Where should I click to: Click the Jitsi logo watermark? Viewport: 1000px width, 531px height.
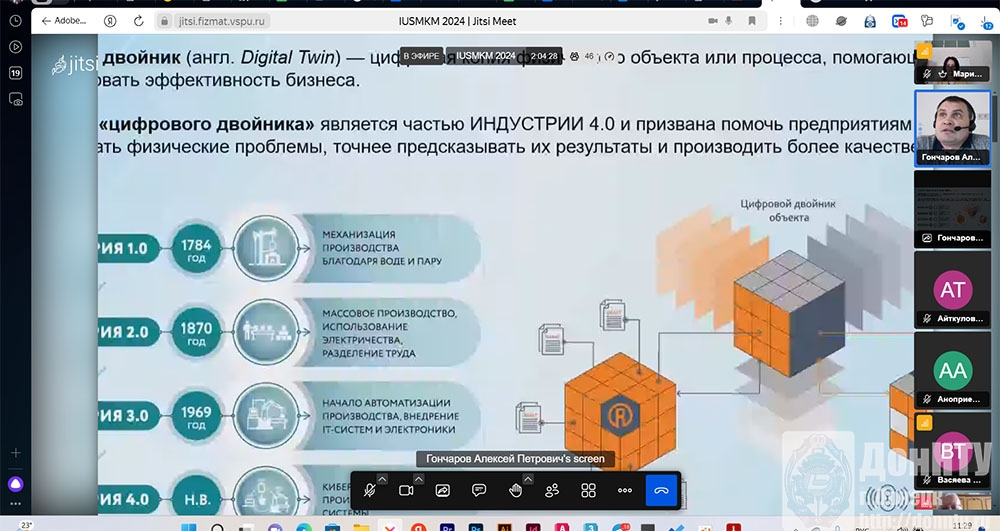tap(75, 64)
